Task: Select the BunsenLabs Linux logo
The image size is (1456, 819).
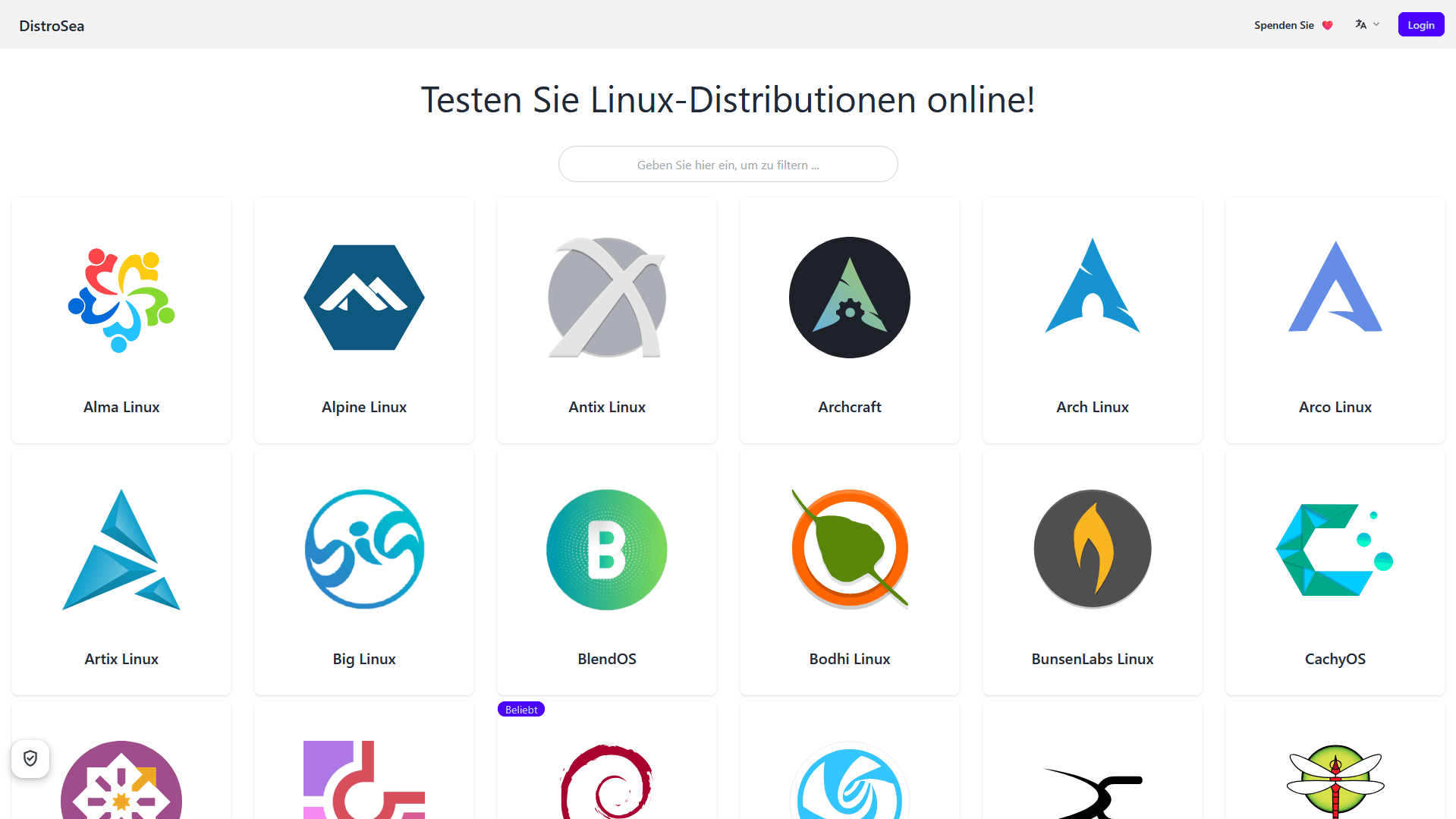Action: 1092,550
